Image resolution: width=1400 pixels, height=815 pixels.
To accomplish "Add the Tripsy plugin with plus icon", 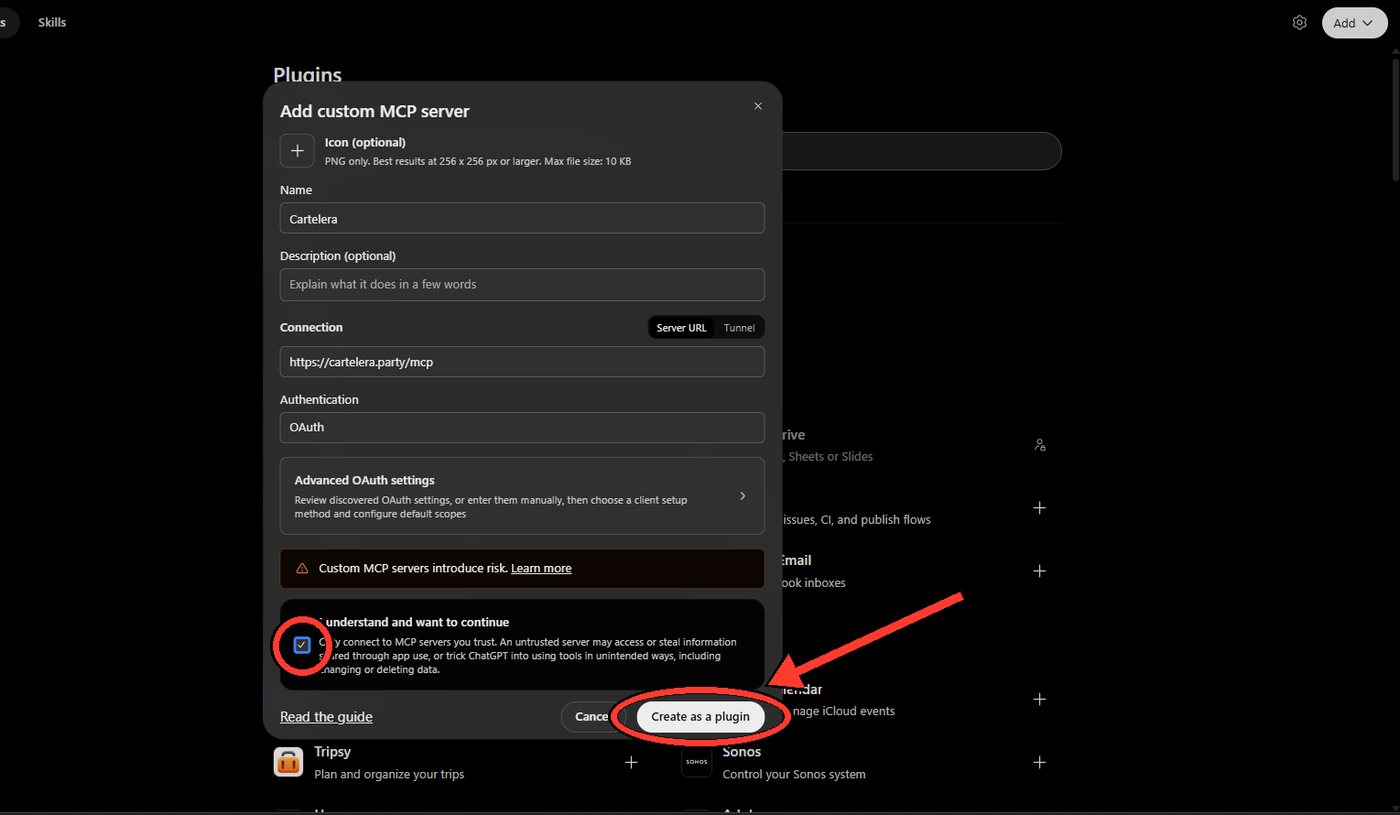I will [631, 762].
